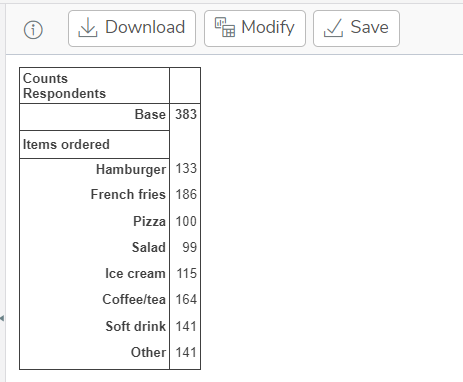Save the current table
The image size is (463, 382).
(x=356, y=28)
